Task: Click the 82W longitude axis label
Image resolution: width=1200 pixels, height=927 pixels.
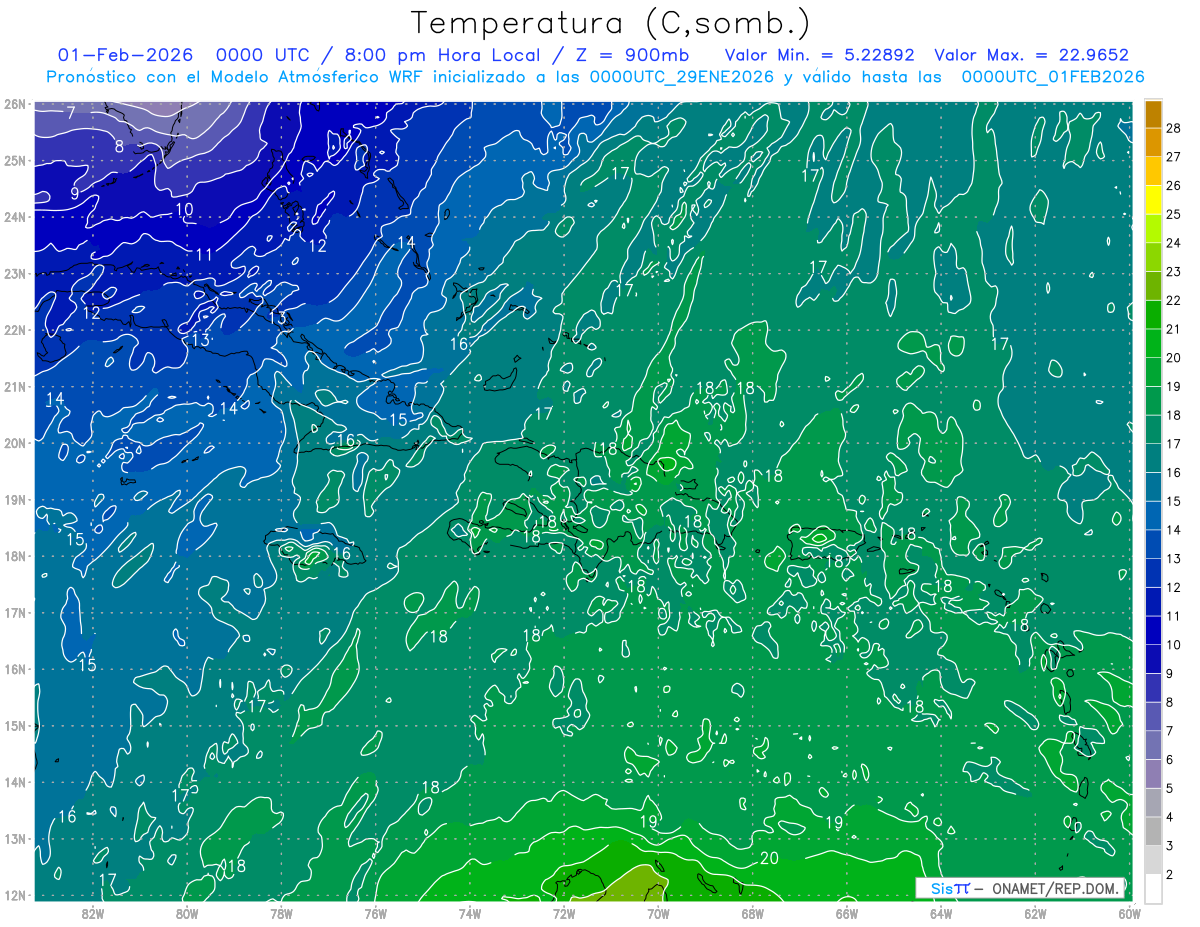Action: (x=93, y=913)
